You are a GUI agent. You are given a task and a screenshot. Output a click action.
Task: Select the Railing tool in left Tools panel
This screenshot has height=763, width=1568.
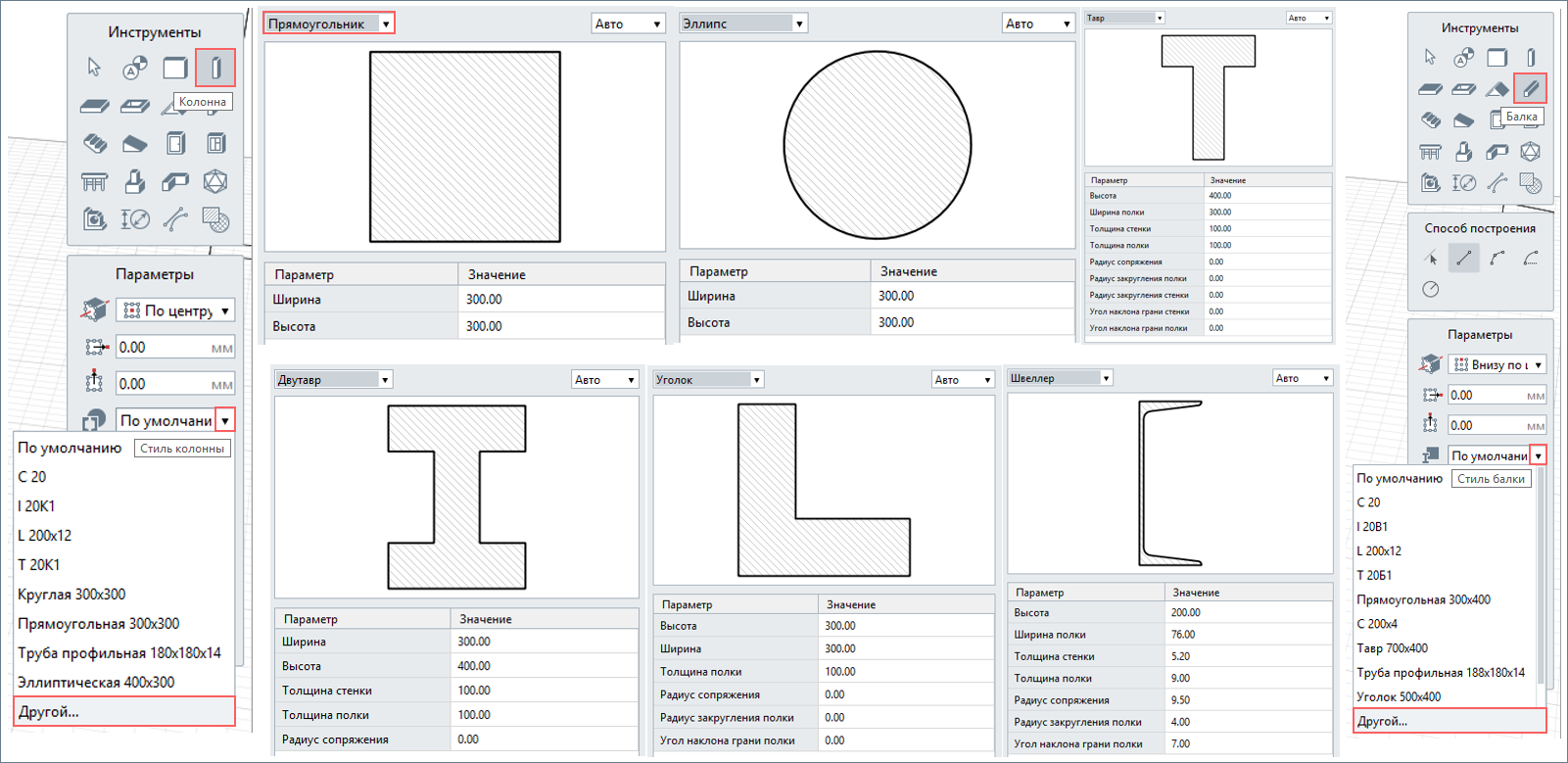(94, 182)
